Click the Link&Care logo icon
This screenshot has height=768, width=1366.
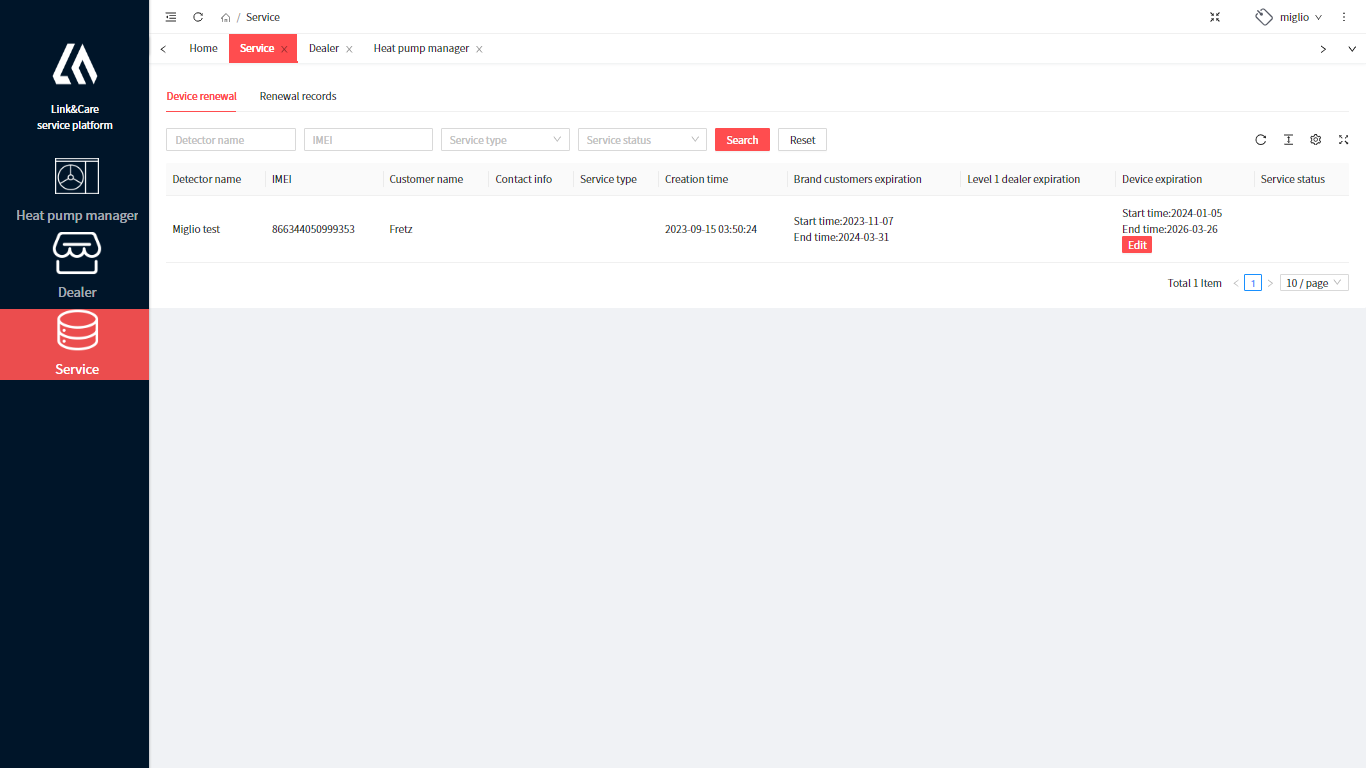click(75, 64)
